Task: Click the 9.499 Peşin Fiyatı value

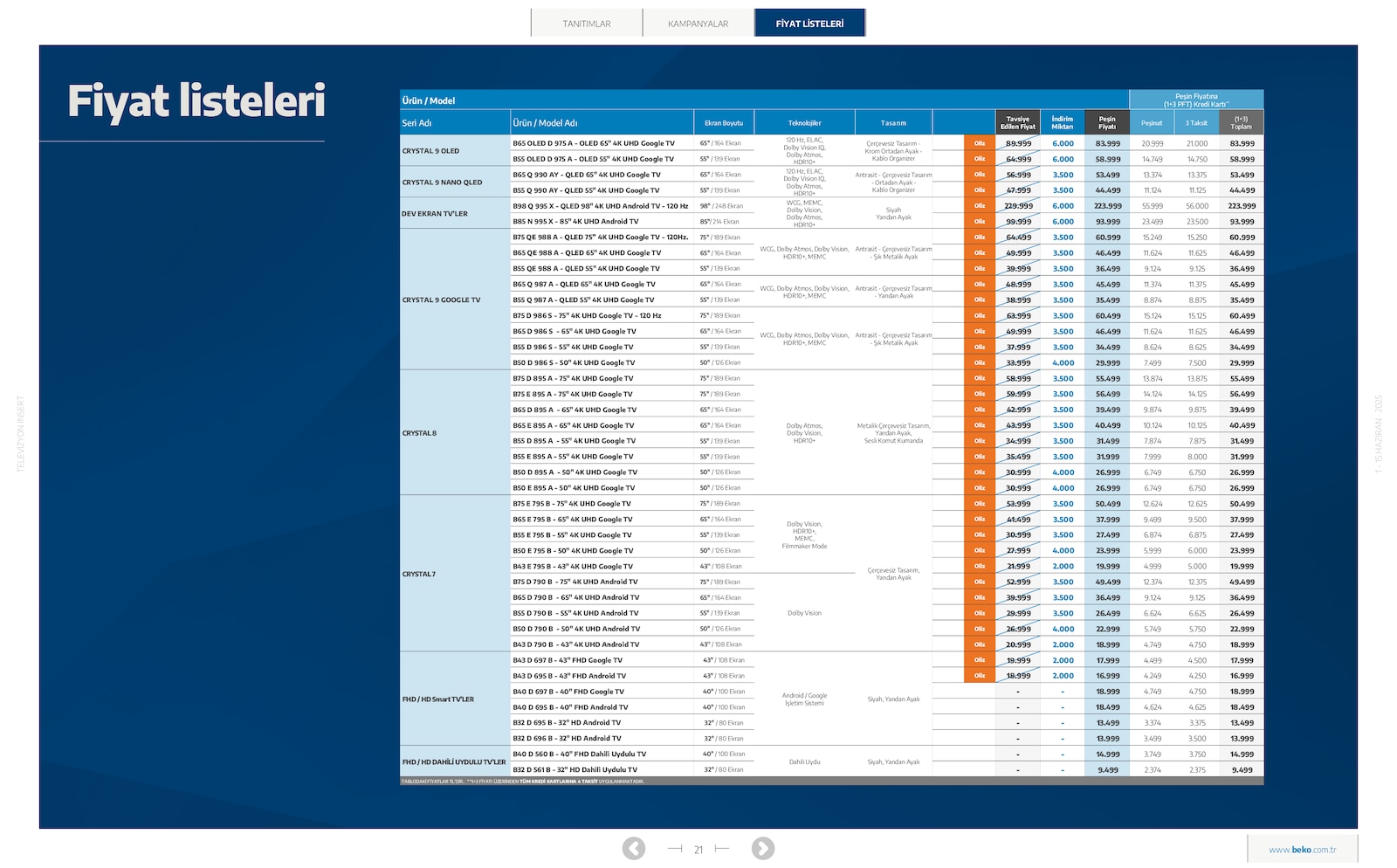Action: click(x=1108, y=770)
